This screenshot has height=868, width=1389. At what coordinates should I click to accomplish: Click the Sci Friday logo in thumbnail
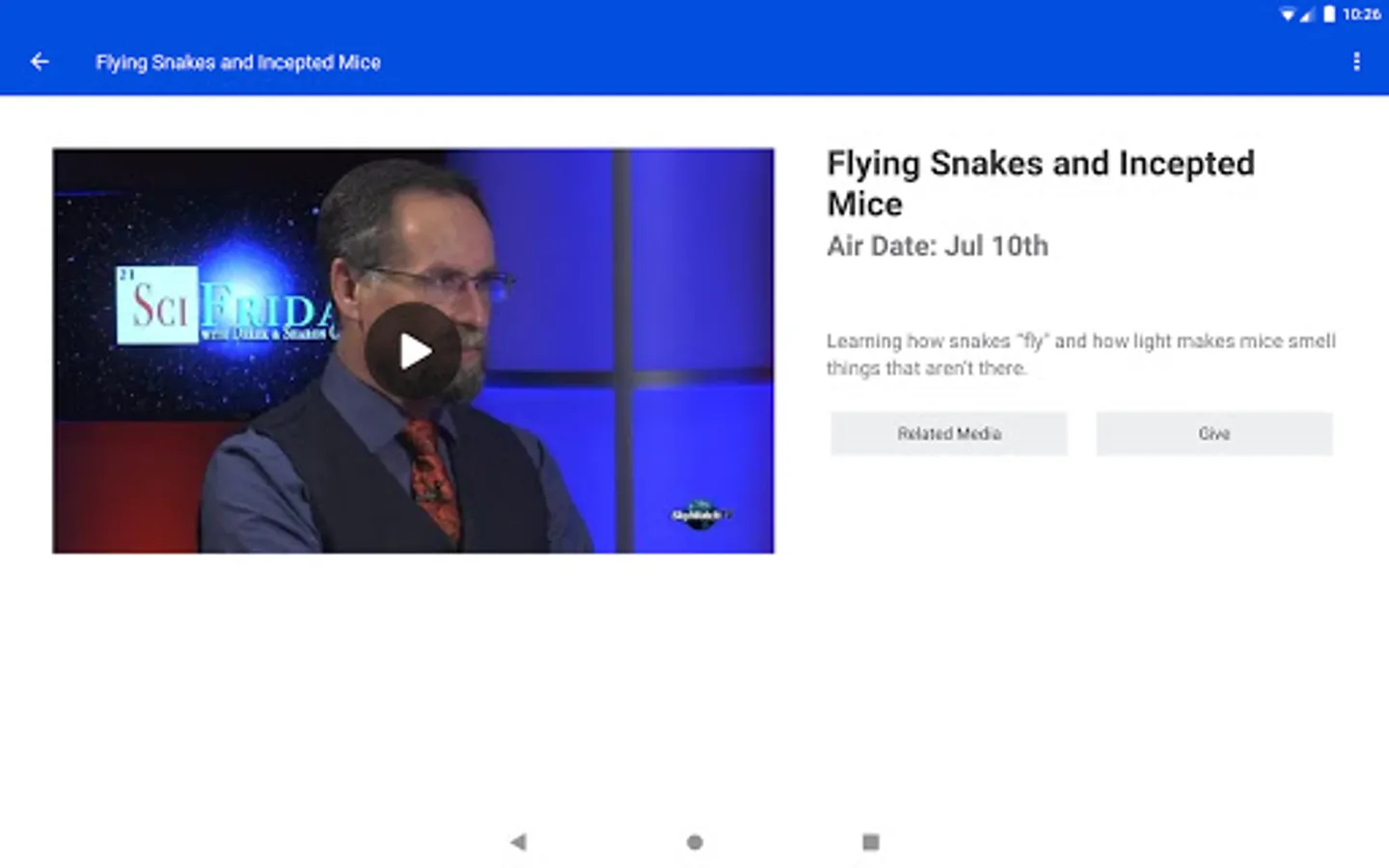pyautogui.click(x=227, y=305)
